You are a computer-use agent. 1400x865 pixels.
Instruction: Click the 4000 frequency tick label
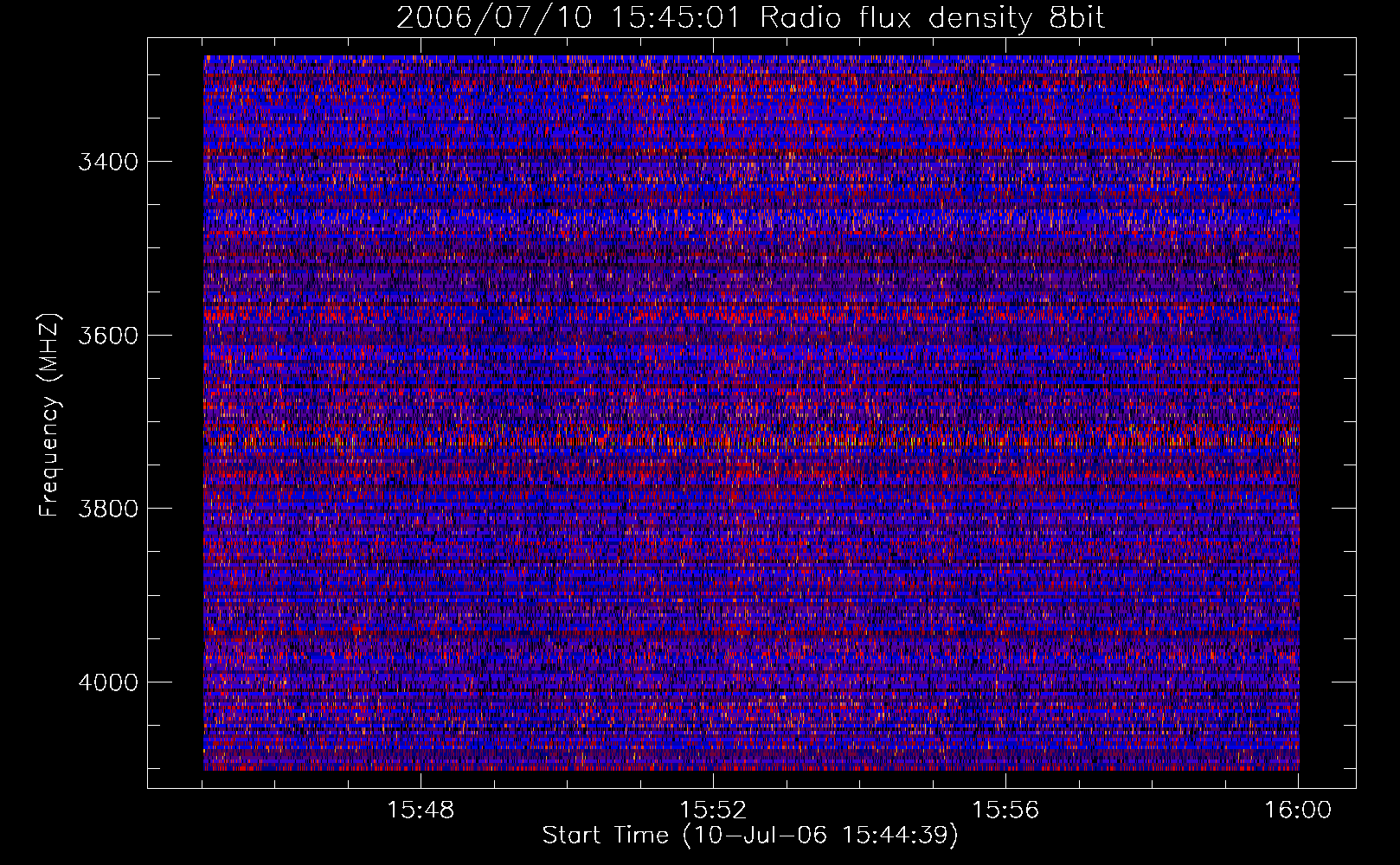[x=108, y=682]
